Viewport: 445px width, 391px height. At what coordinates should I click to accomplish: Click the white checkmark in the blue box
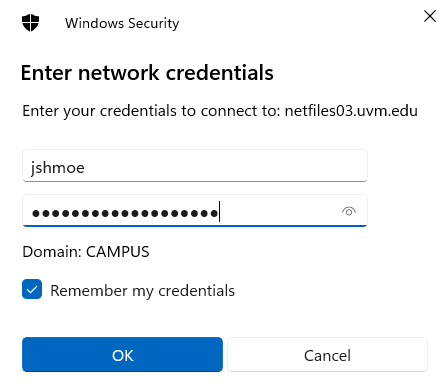pyautogui.click(x=32, y=289)
